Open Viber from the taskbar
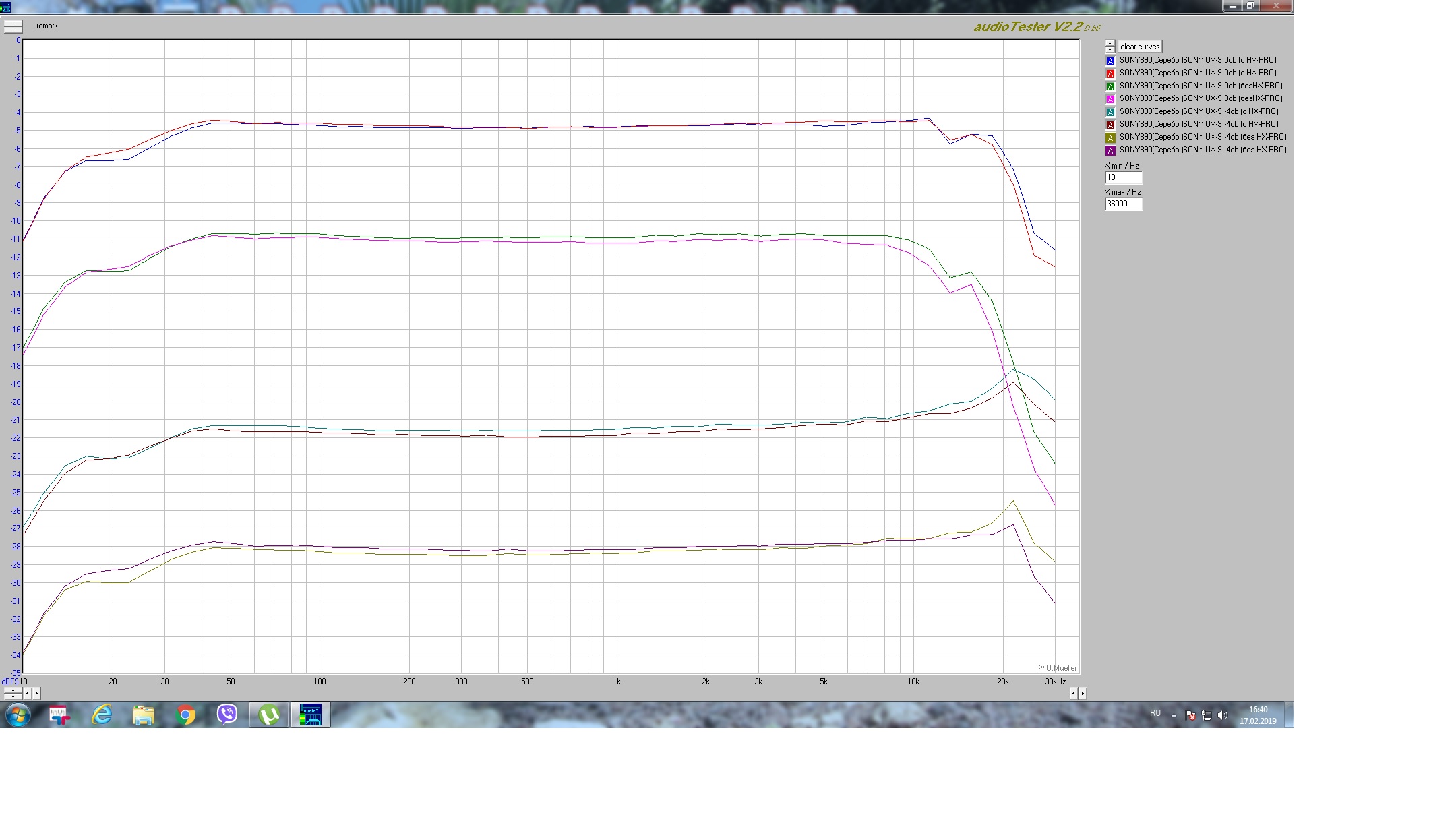 pyautogui.click(x=227, y=715)
